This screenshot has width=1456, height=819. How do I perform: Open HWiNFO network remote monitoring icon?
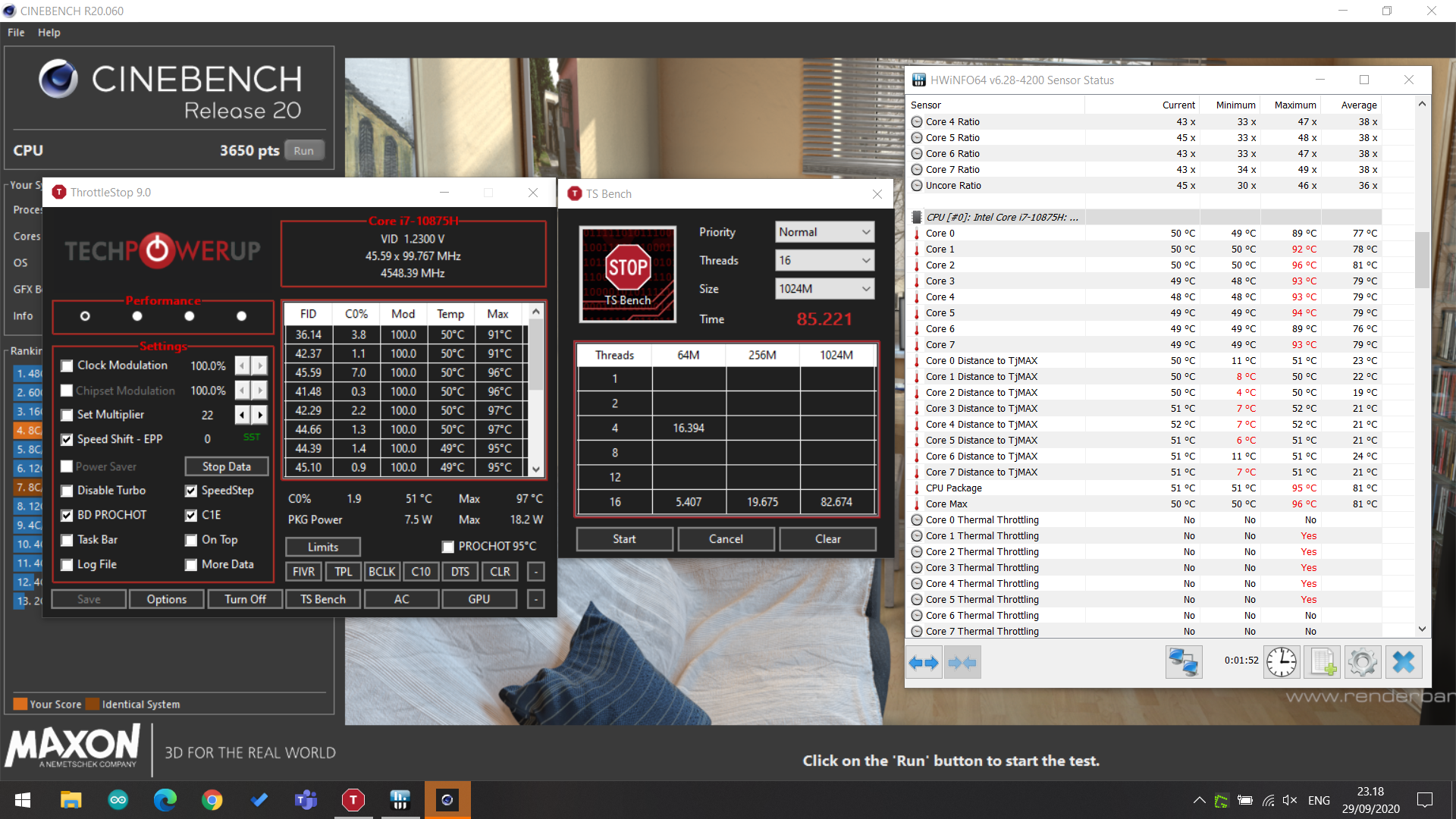[x=1184, y=662]
